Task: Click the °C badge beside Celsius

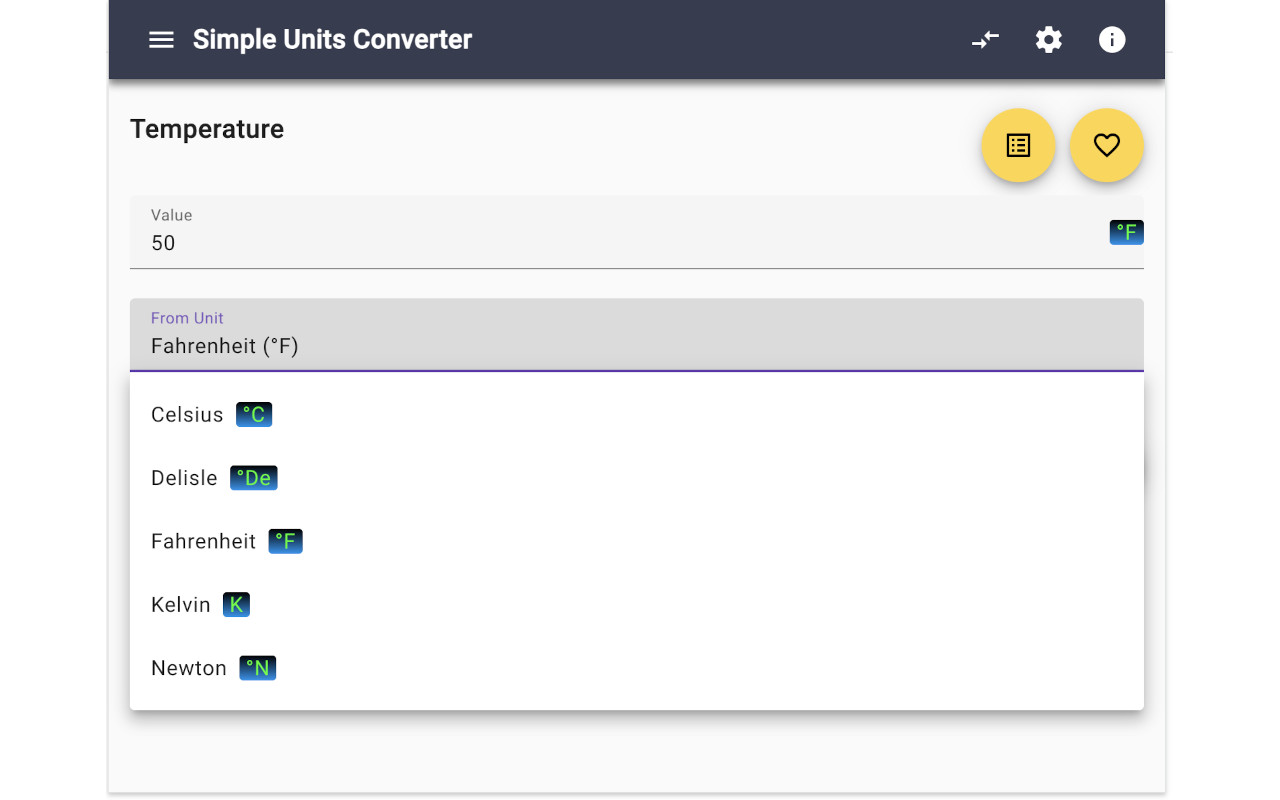Action: 253,414
